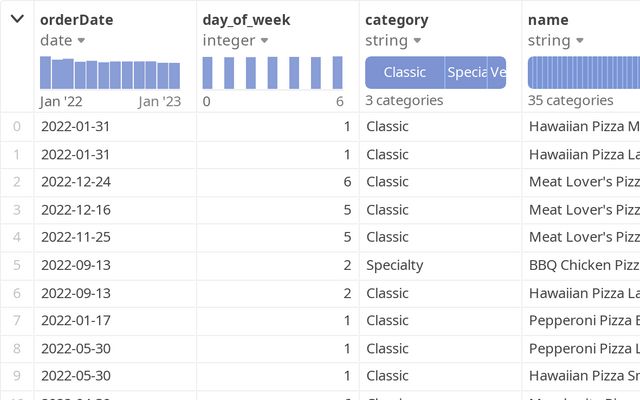Open the name column string type dropdown
The width and height of the screenshot is (640, 400).
(x=579, y=41)
